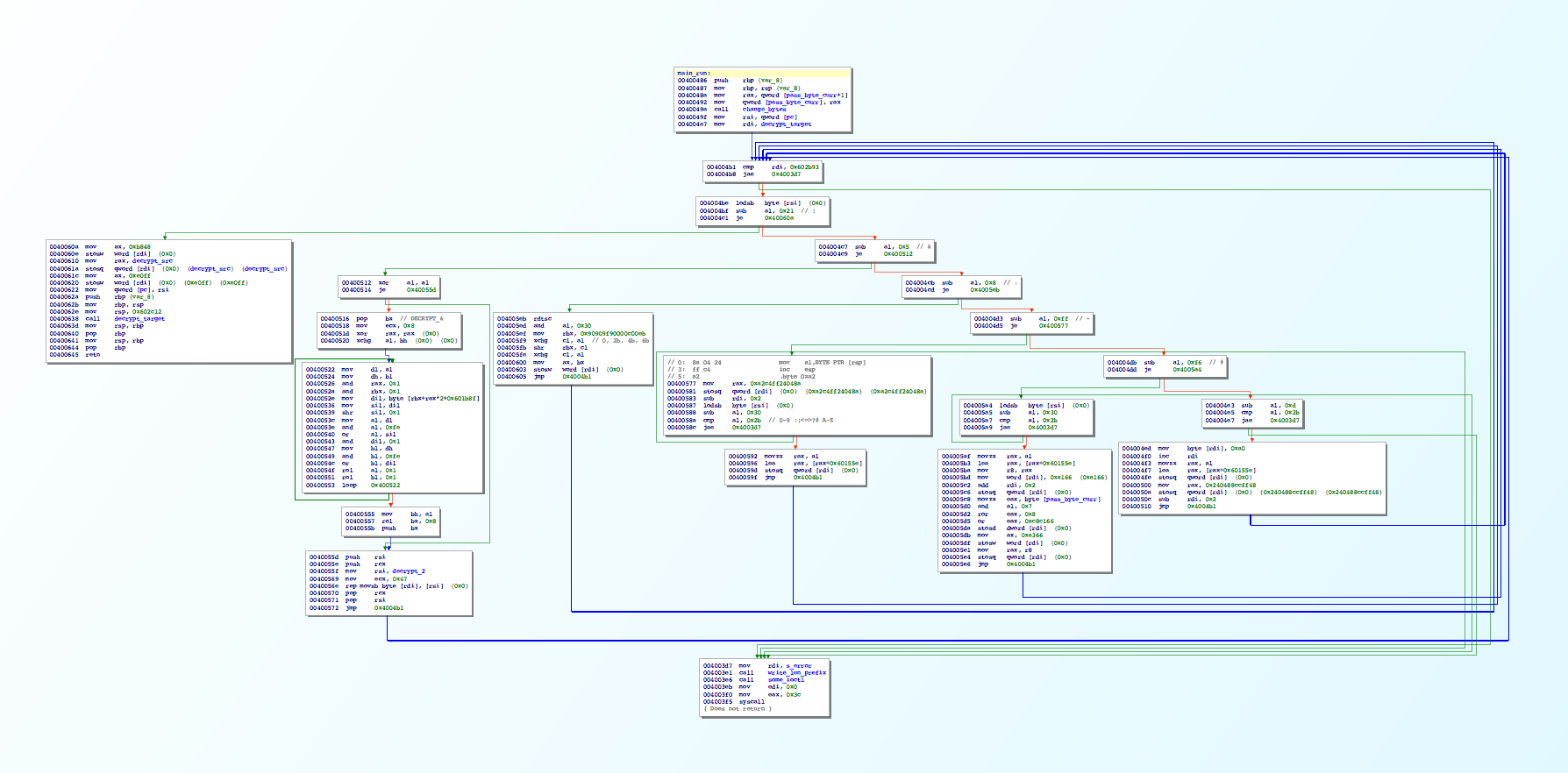Viewport: 1568px width, 773px height.
Task: Click the syscall instruction at 004003f5
Action: click(752, 702)
